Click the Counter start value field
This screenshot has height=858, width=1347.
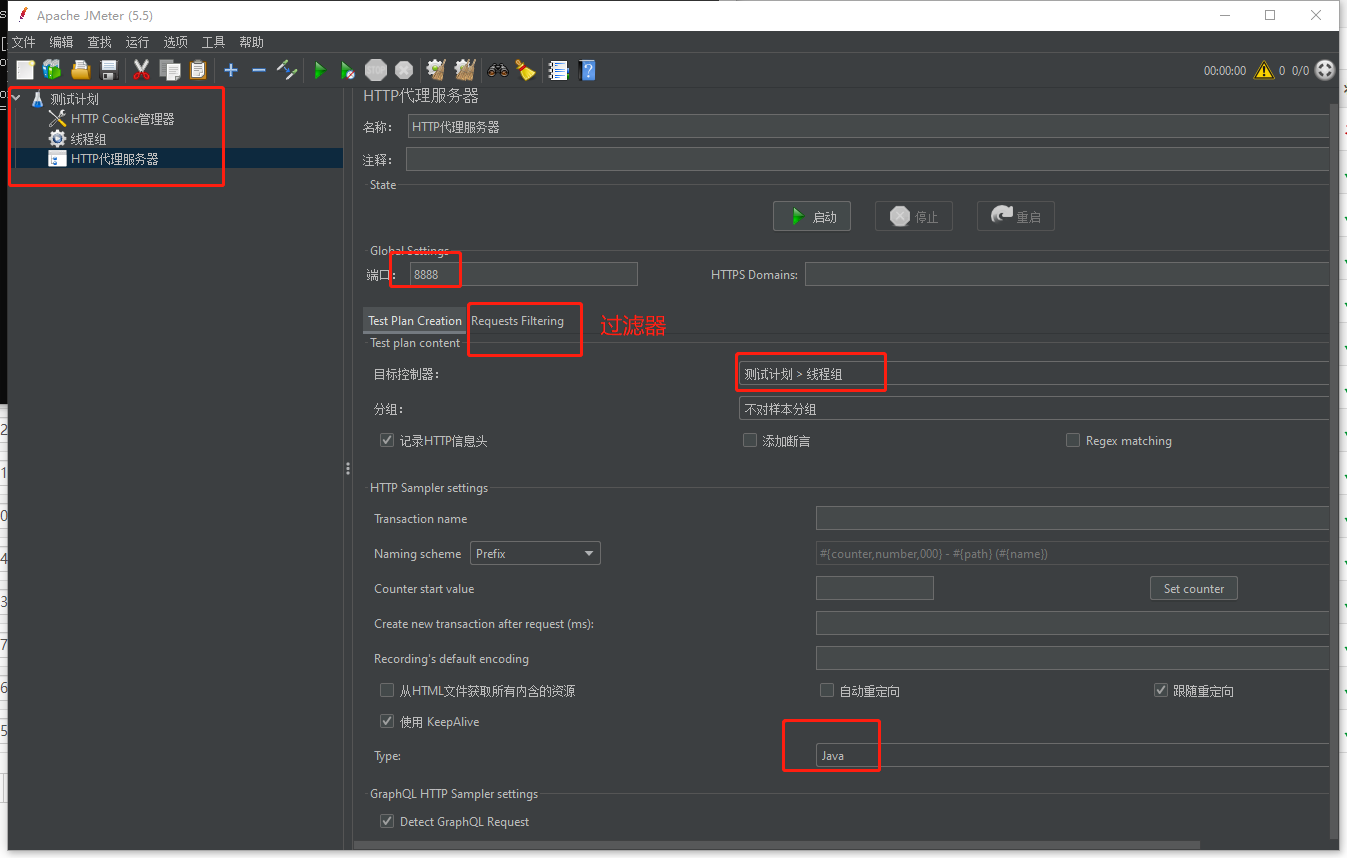(875, 588)
